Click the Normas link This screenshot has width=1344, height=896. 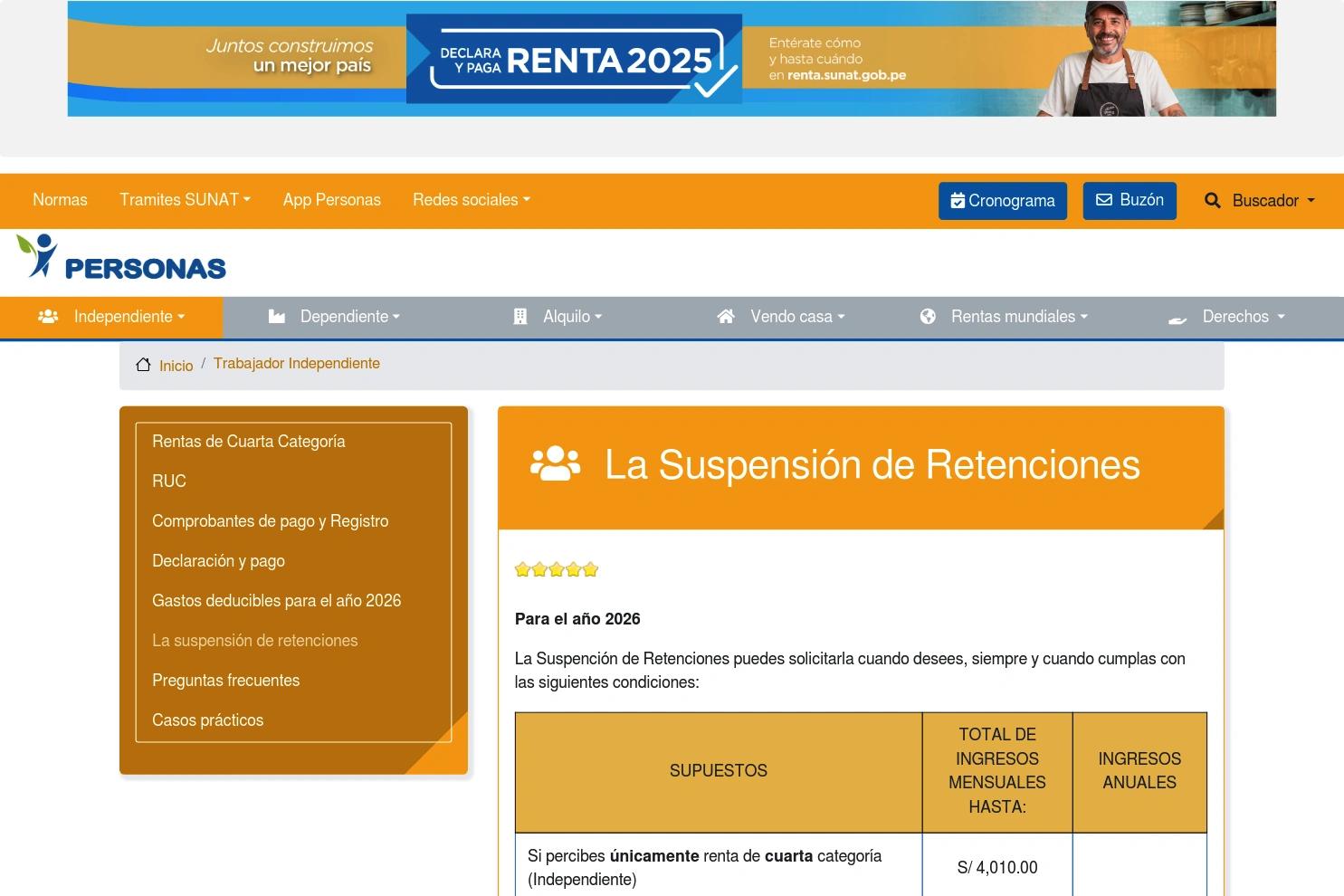[60, 200]
